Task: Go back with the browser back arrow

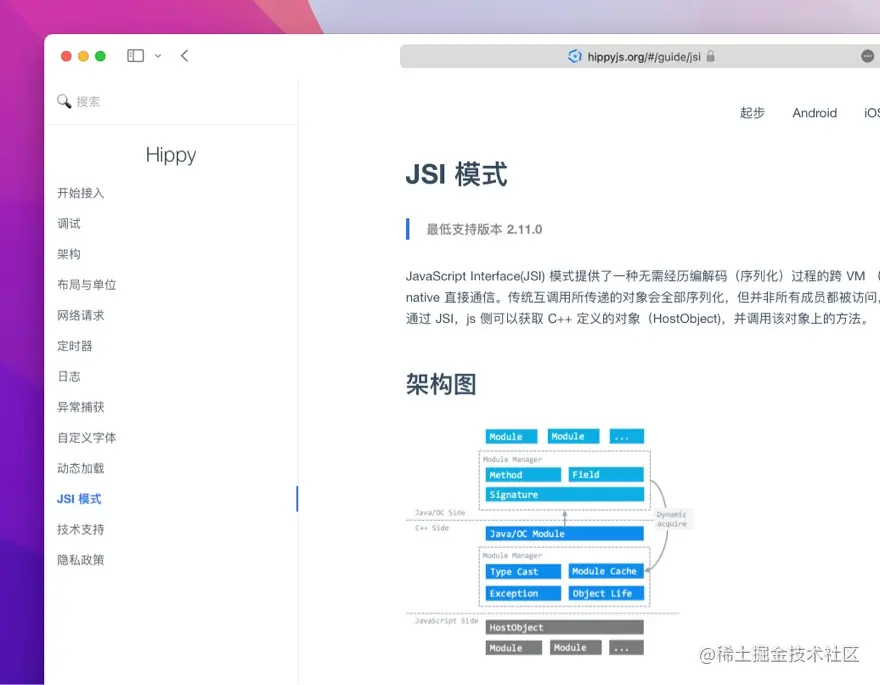Action: [185, 56]
